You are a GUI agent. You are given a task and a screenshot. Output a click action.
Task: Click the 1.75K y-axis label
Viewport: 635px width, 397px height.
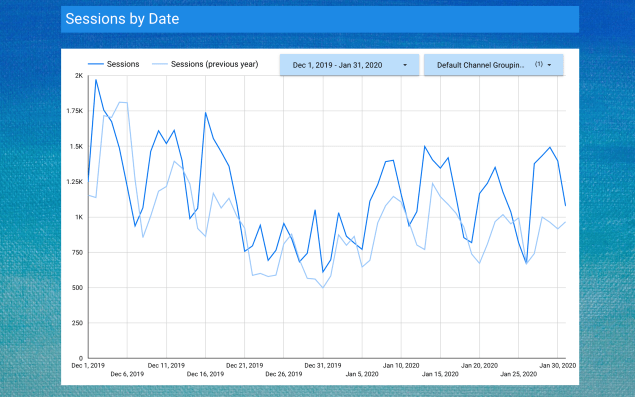coord(75,111)
